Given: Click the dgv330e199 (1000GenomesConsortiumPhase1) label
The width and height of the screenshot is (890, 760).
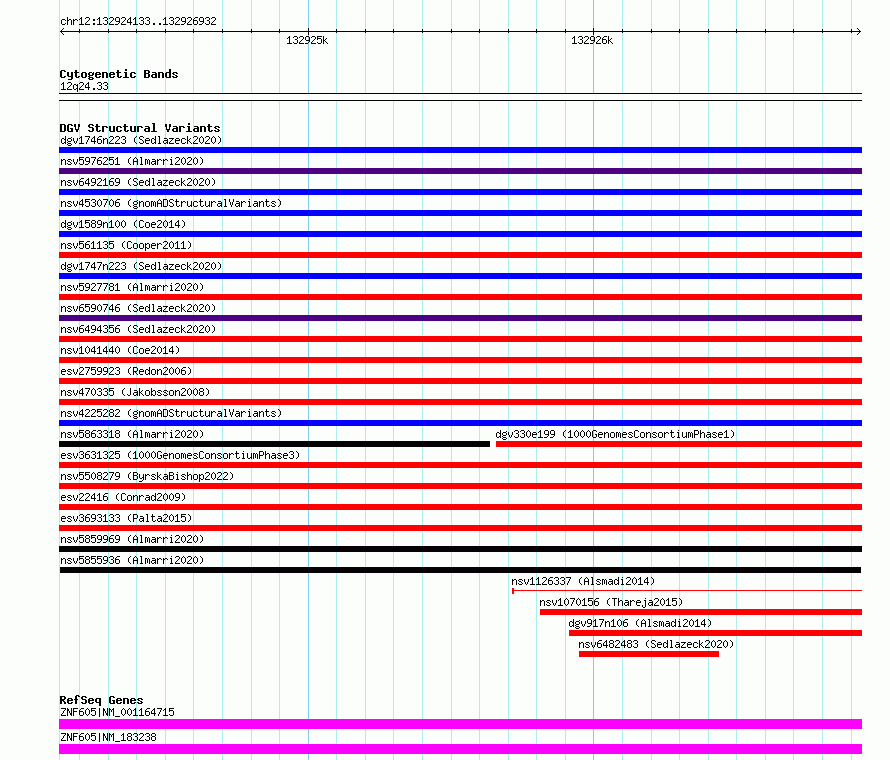Looking at the screenshot, I should pyautogui.click(x=615, y=434).
